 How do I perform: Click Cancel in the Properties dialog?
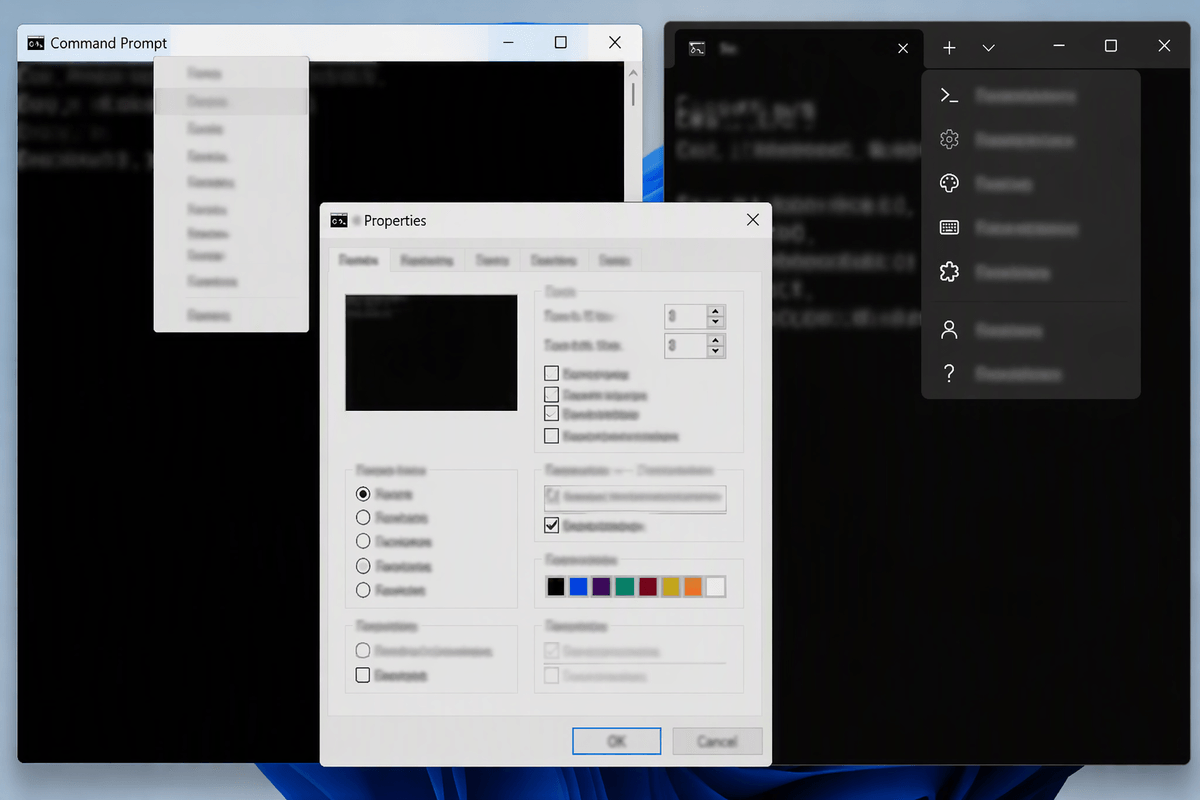(x=717, y=741)
